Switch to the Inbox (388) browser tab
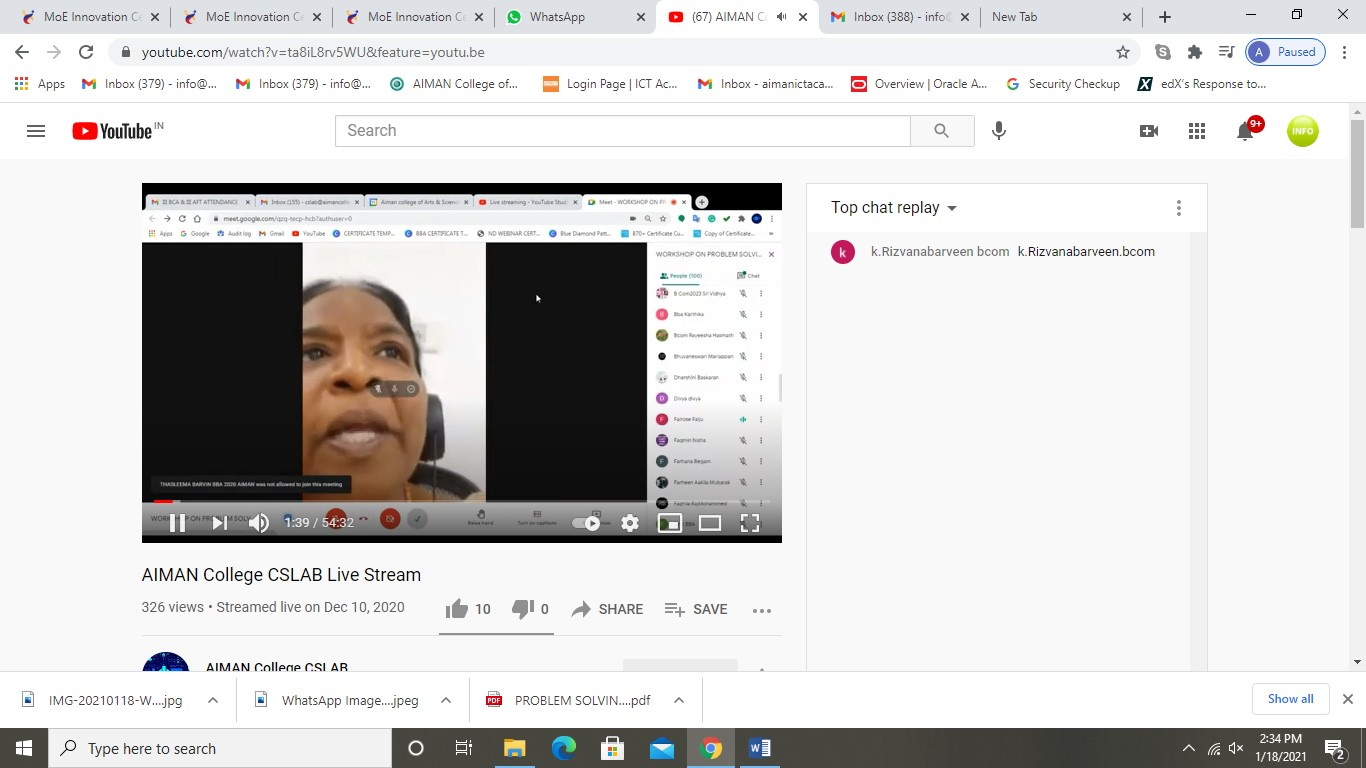The height and width of the screenshot is (768, 1366). coord(898,17)
